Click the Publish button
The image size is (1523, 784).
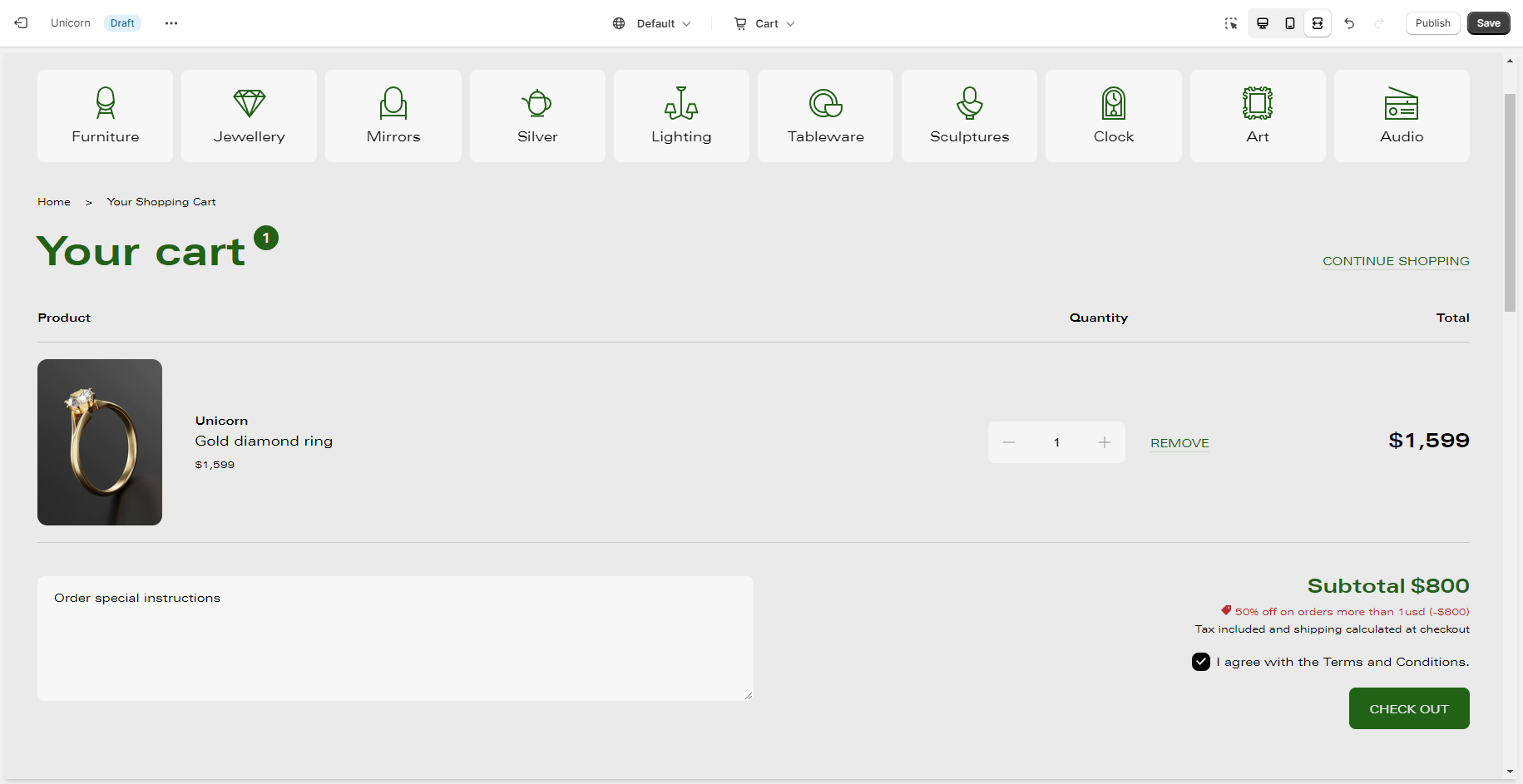pos(1432,23)
